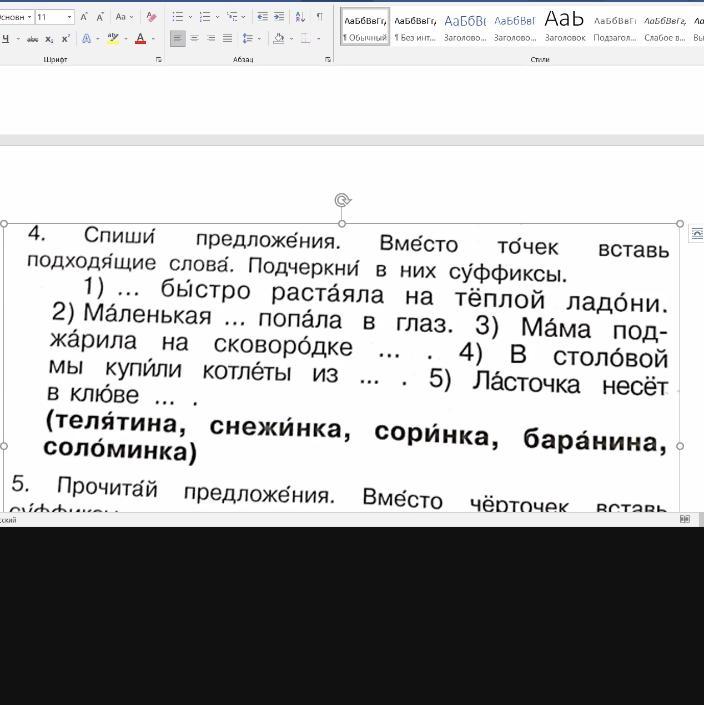
Task: Open the Change Case (Aa) menu
Action: coord(120,17)
